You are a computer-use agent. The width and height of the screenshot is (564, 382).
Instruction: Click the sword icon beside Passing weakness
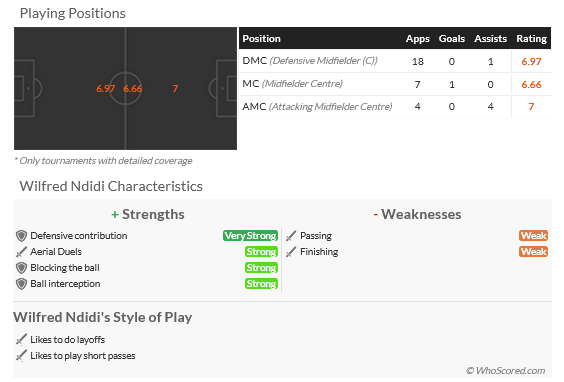click(x=291, y=236)
